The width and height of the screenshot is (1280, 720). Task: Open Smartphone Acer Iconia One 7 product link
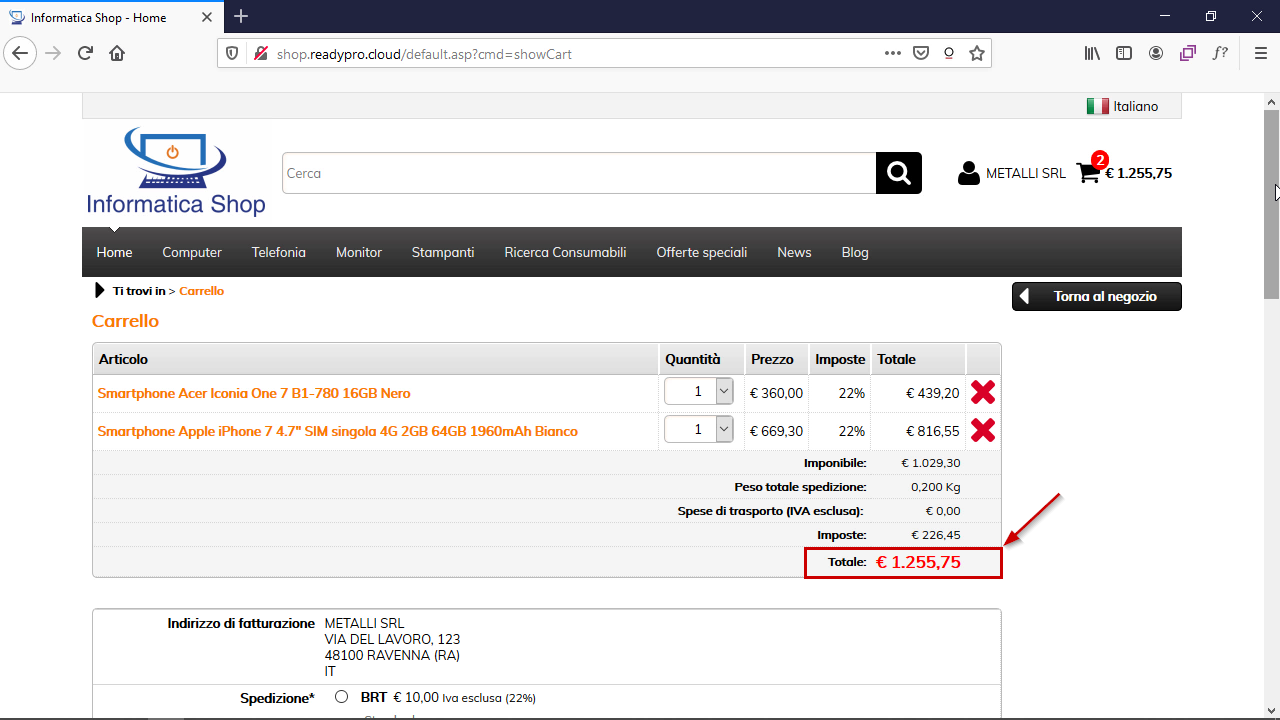(x=254, y=393)
